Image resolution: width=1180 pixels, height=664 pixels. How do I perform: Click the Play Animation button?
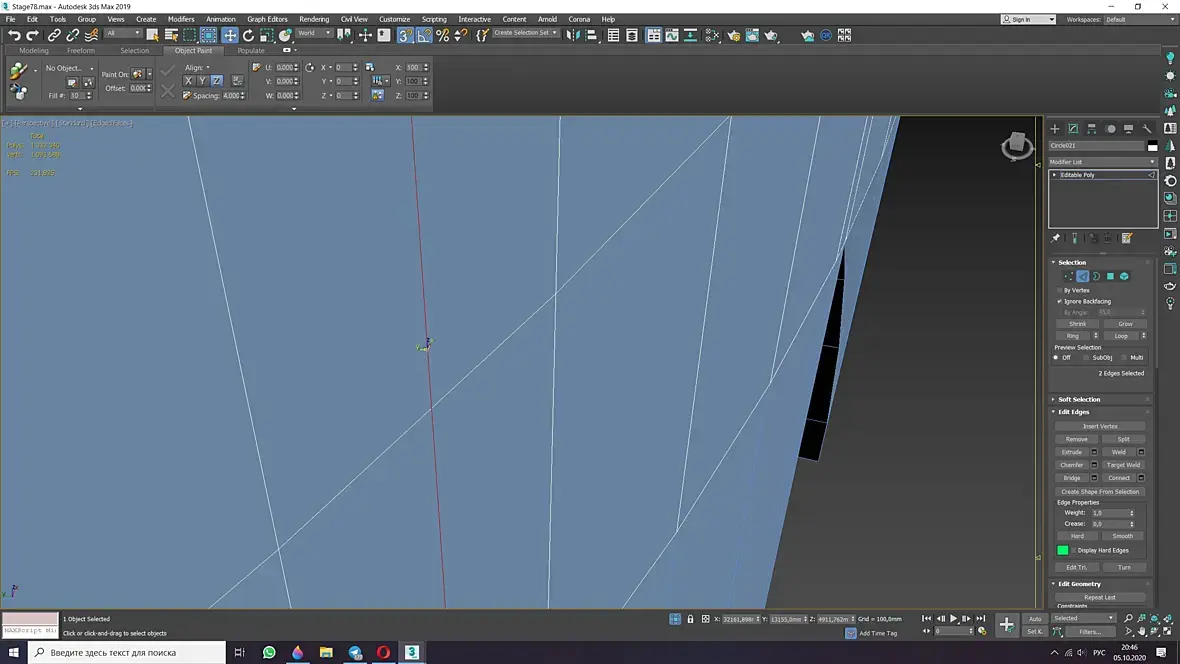coord(953,619)
